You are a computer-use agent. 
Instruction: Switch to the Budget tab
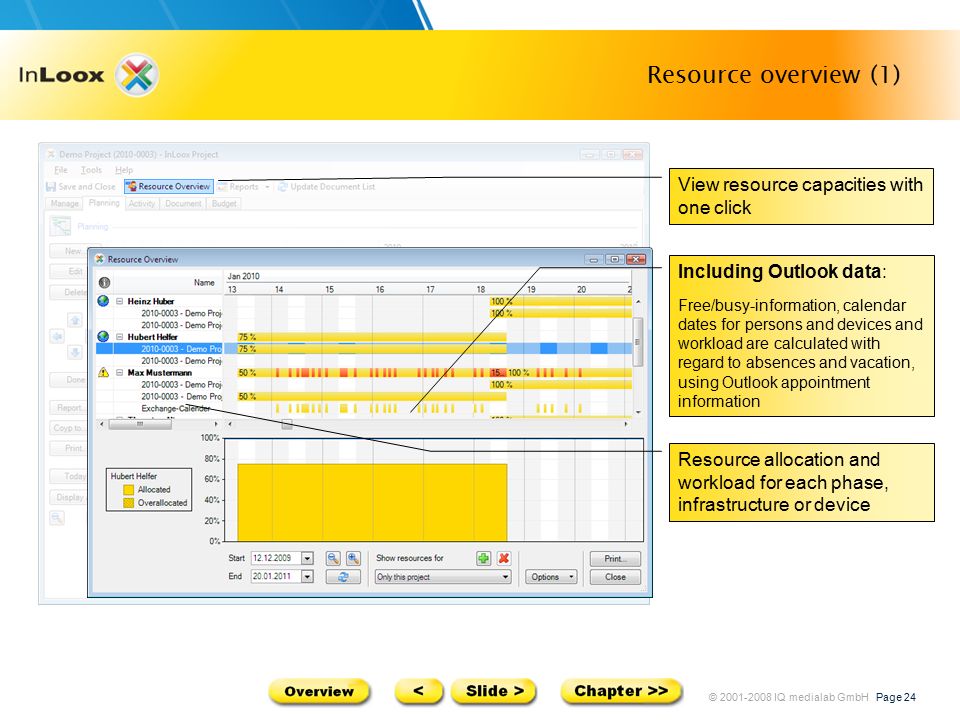pyautogui.click(x=223, y=203)
